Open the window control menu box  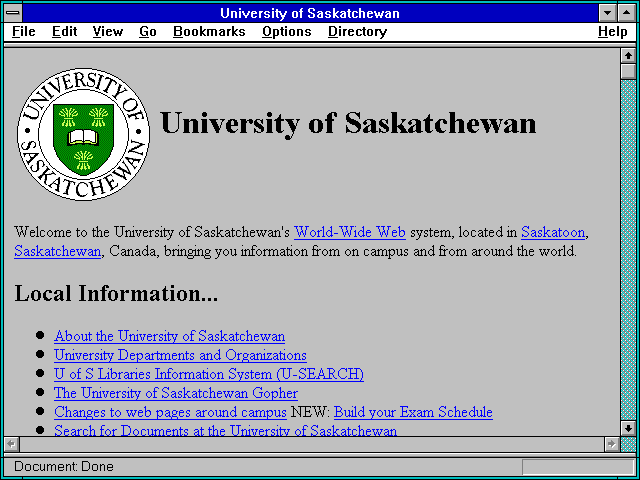13,13
